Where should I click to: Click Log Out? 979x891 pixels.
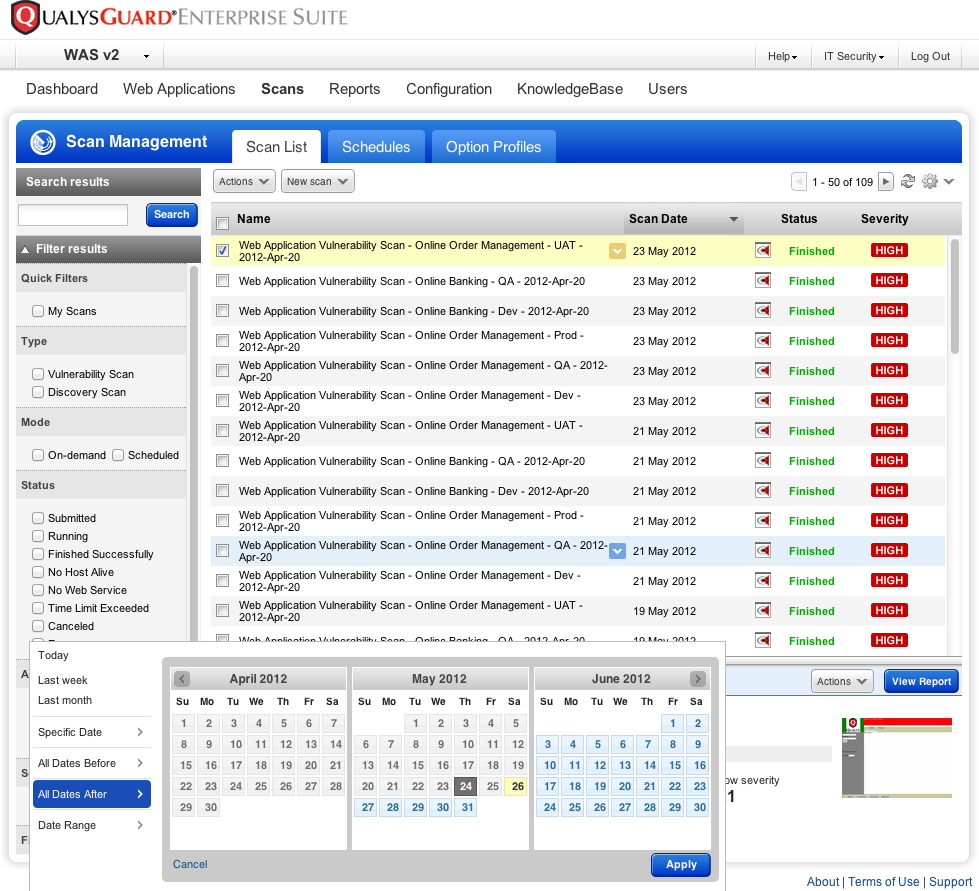[930, 56]
